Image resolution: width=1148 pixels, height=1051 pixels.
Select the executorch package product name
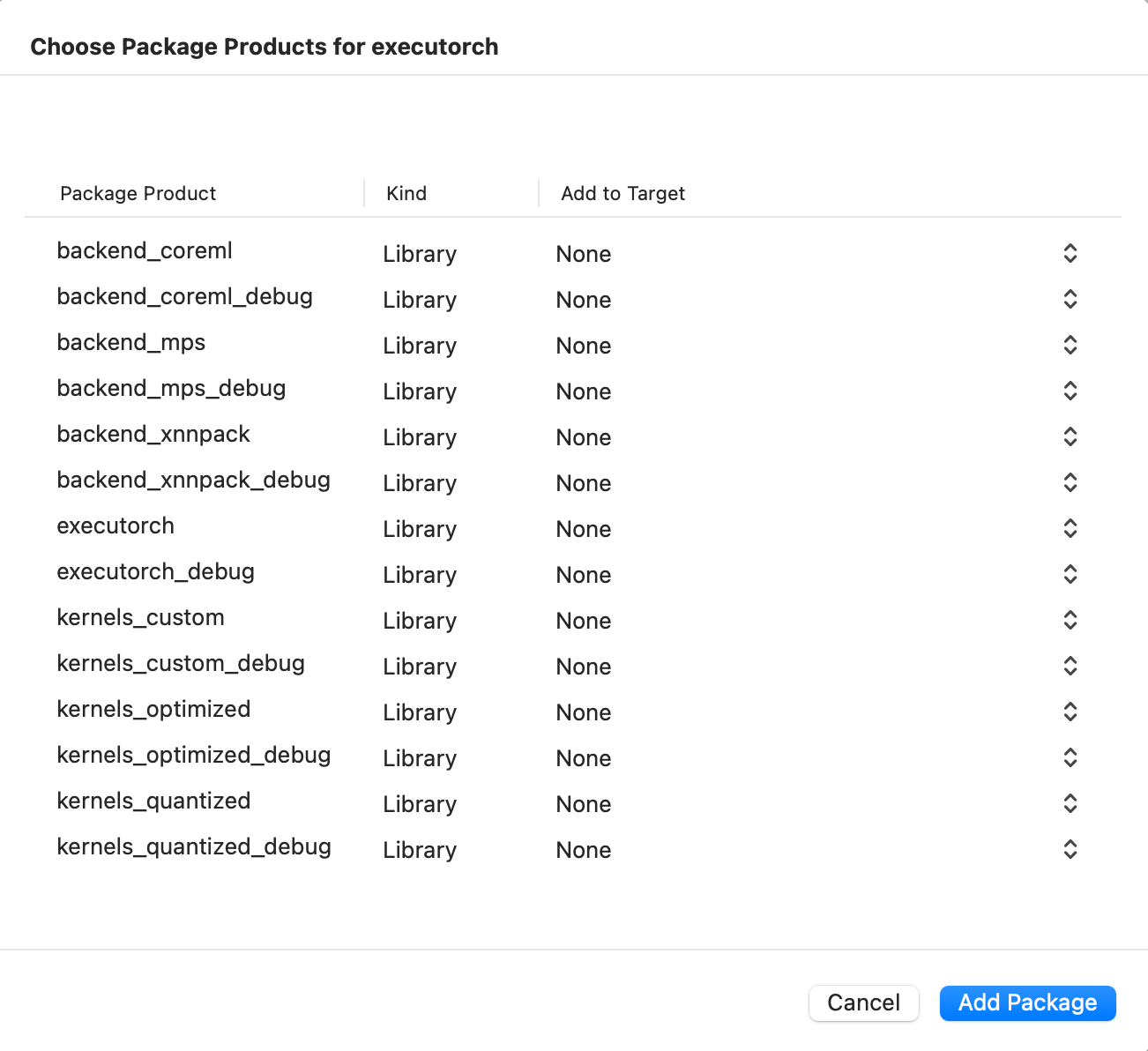point(116,526)
